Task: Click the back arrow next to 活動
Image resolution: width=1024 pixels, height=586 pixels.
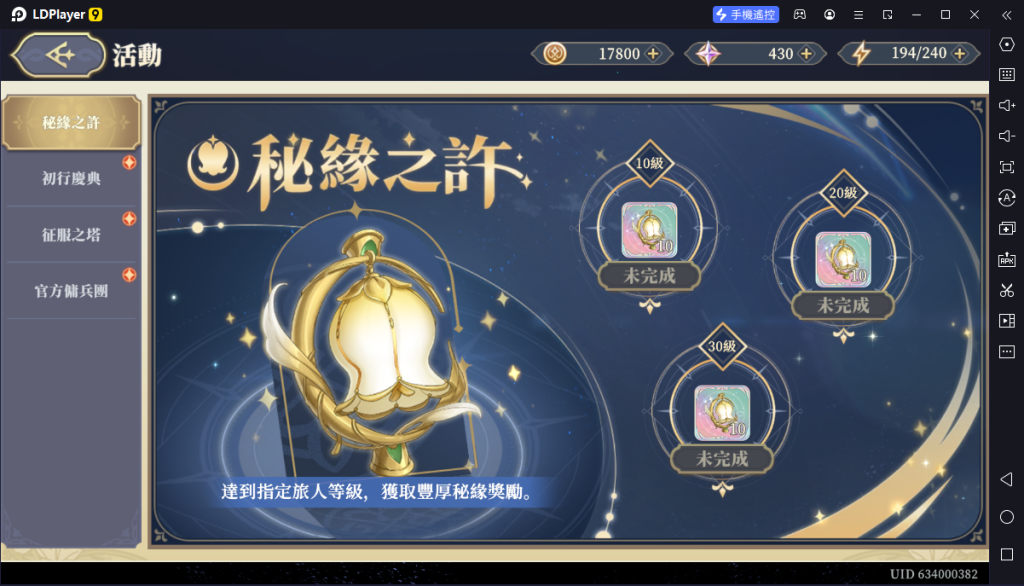Action: 59,56
